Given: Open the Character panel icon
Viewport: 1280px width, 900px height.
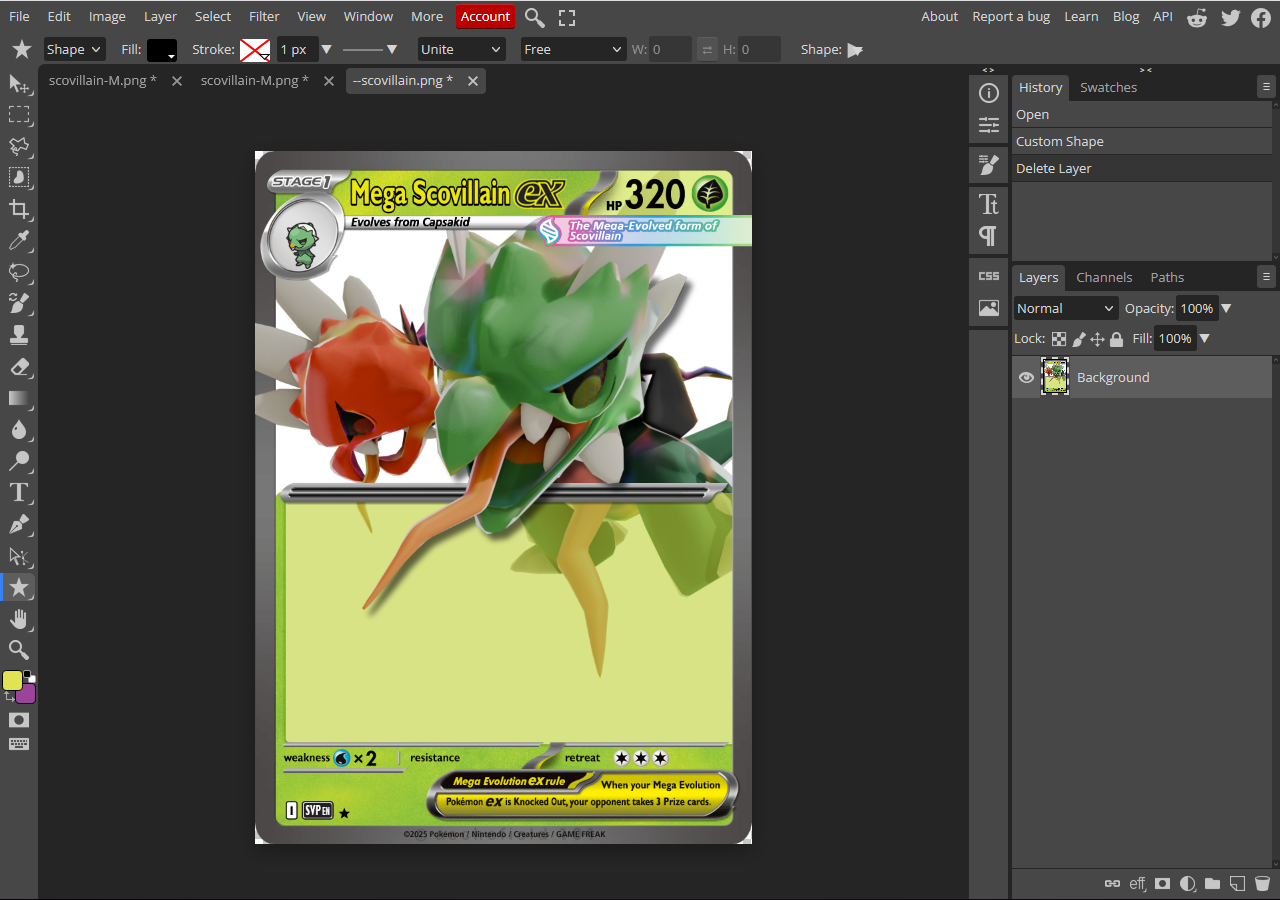Looking at the screenshot, I should point(989,204).
